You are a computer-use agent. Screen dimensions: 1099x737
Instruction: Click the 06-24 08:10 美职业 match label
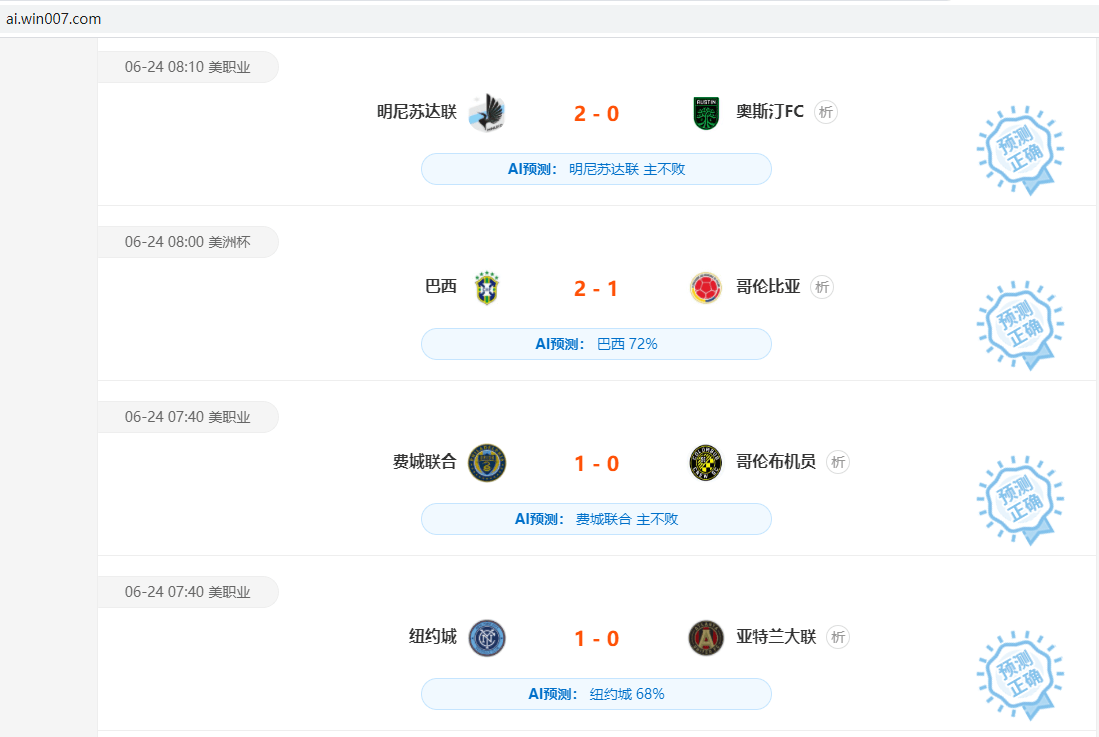tap(187, 67)
